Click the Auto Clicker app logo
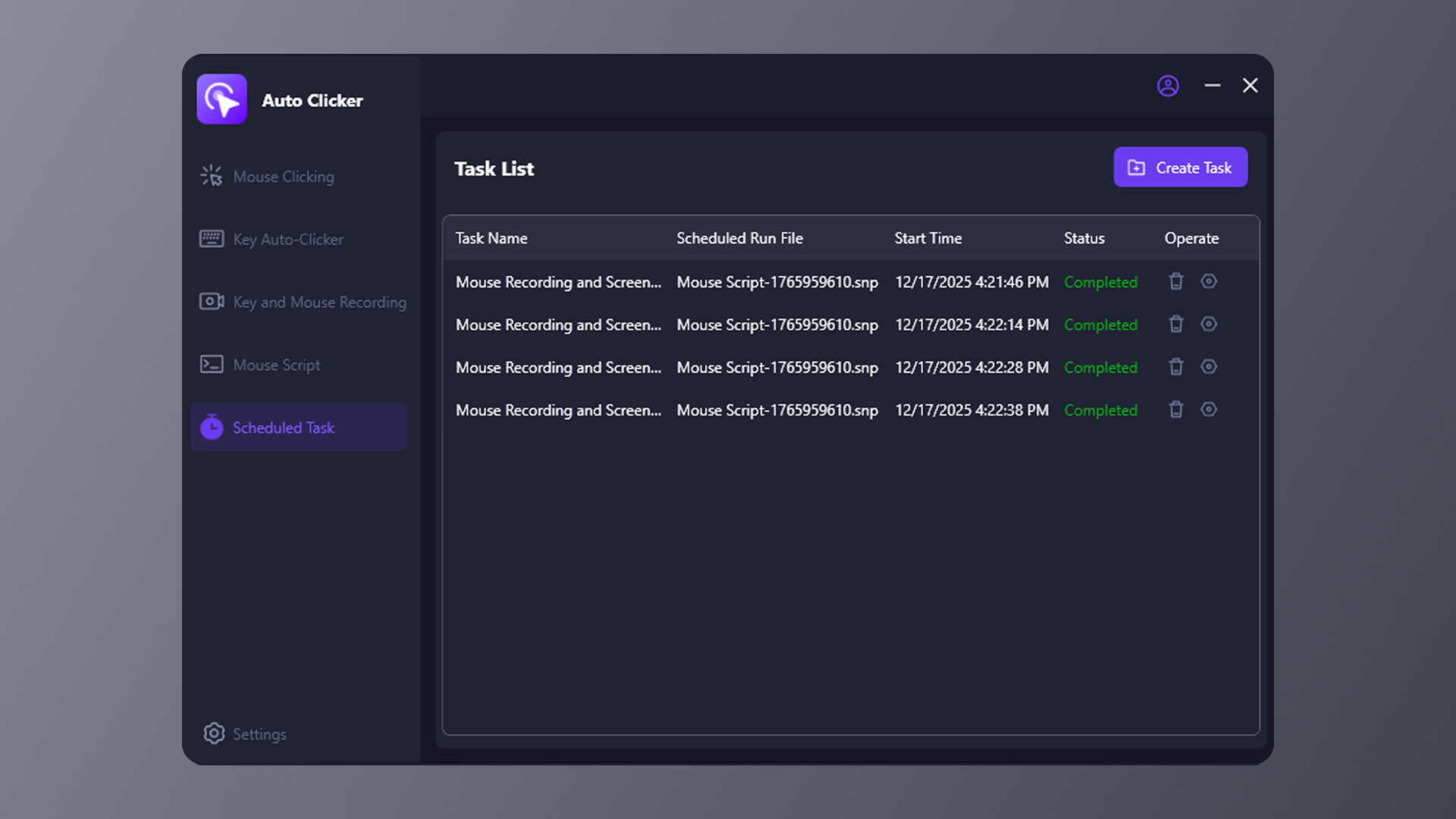Viewport: 1456px width, 819px height. coord(221,99)
